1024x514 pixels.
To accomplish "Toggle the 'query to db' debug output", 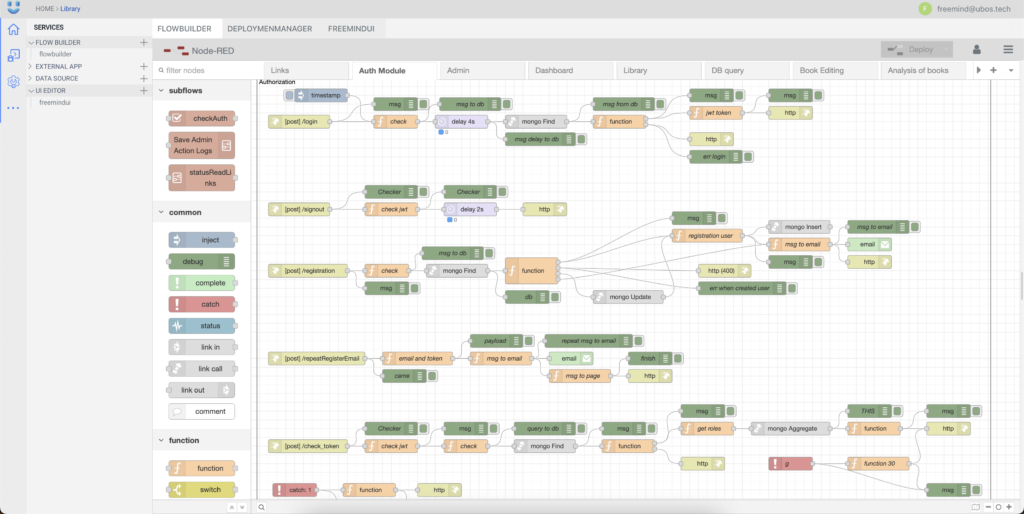I will (x=583, y=428).
